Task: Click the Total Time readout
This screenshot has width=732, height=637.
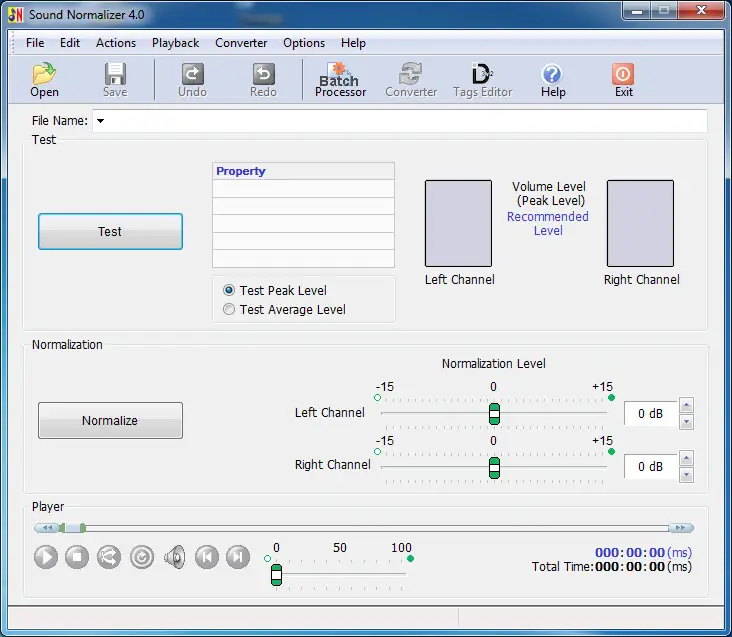Action: pos(612,567)
